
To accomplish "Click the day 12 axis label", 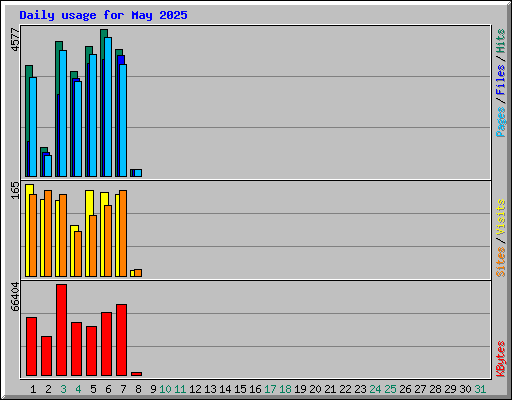I will (x=195, y=389).
